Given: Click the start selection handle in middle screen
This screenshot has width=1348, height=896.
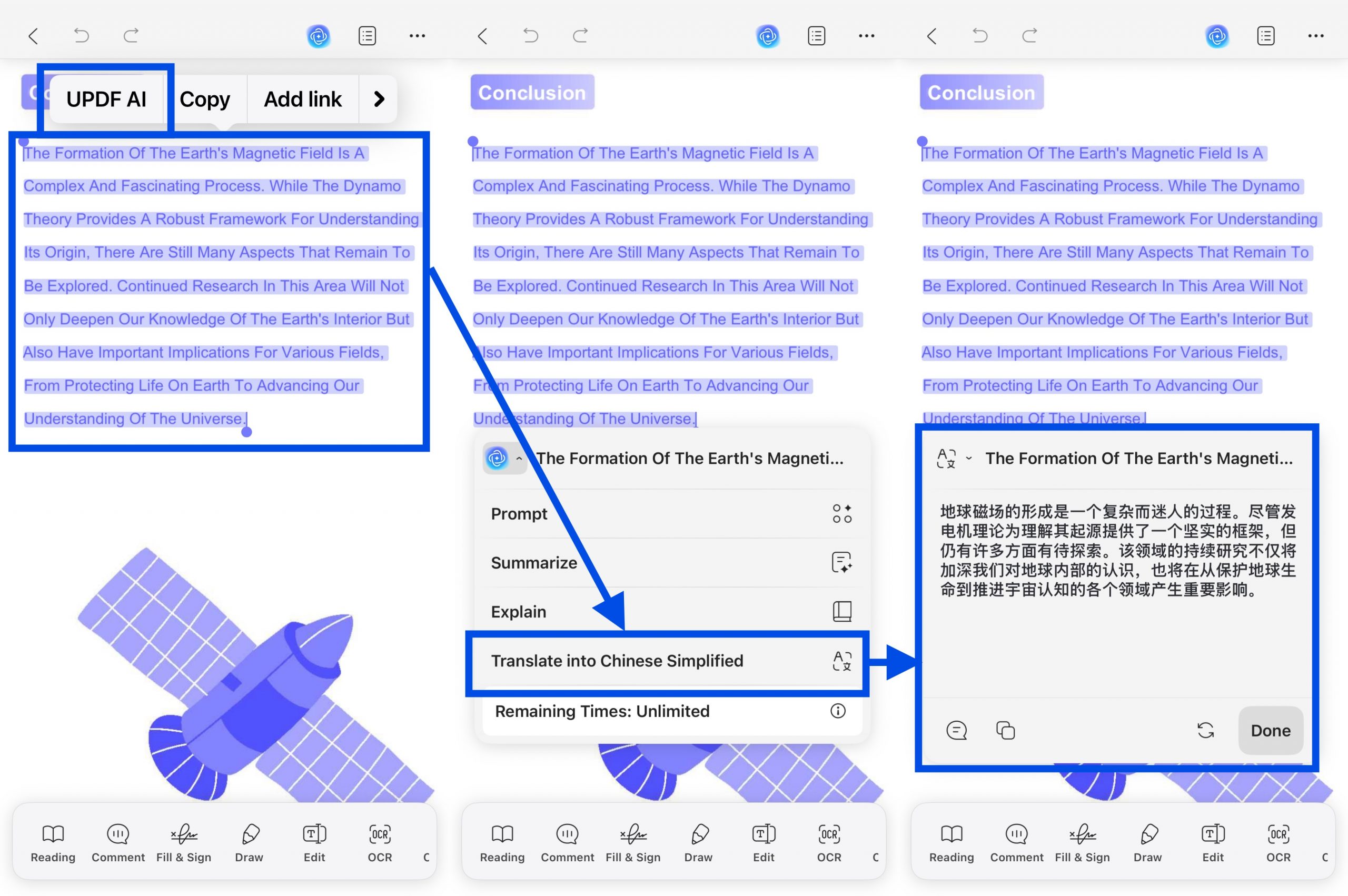Looking at the screenshot, I should tap(472, 141).
